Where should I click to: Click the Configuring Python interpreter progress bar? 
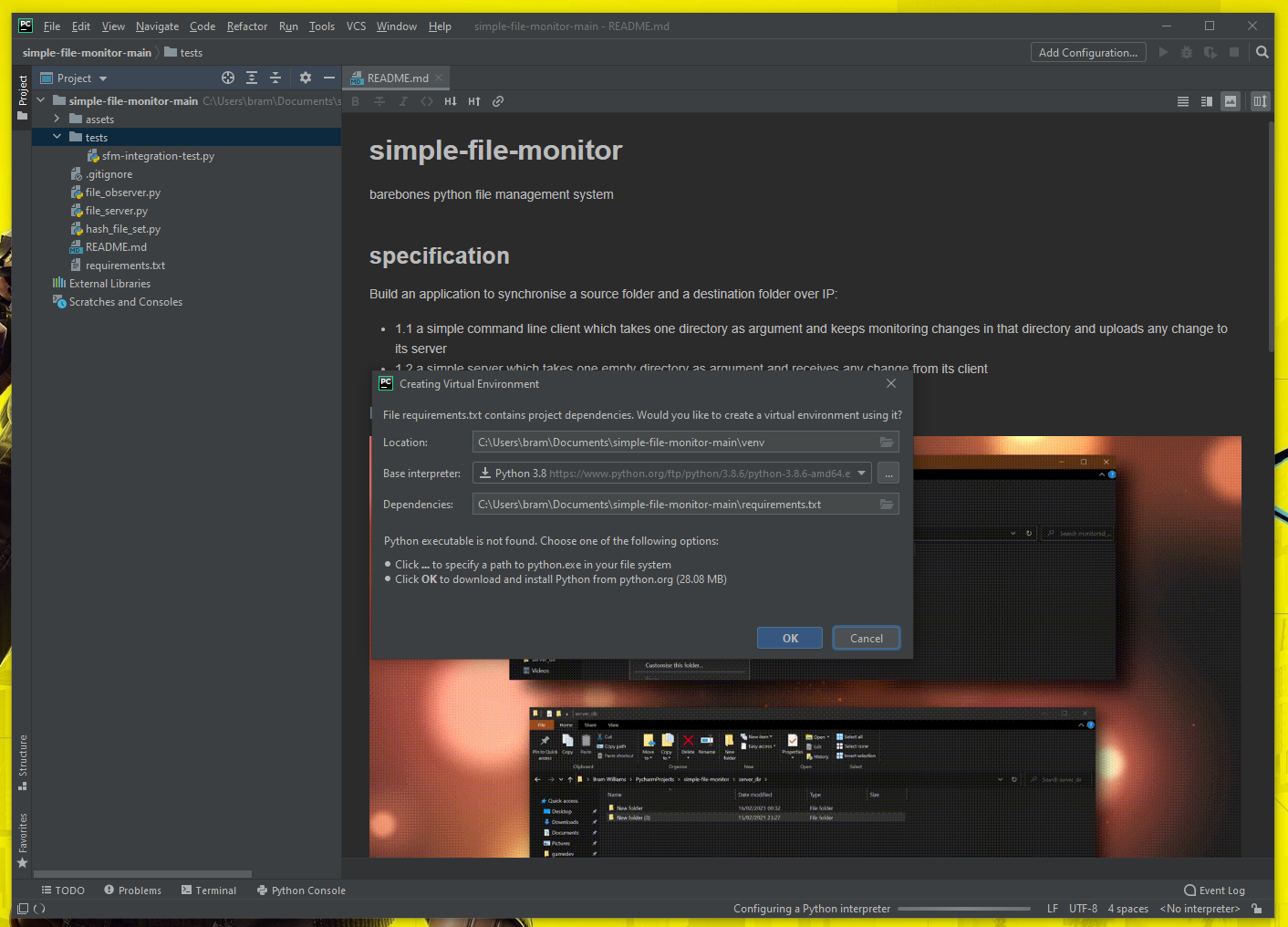964,909
